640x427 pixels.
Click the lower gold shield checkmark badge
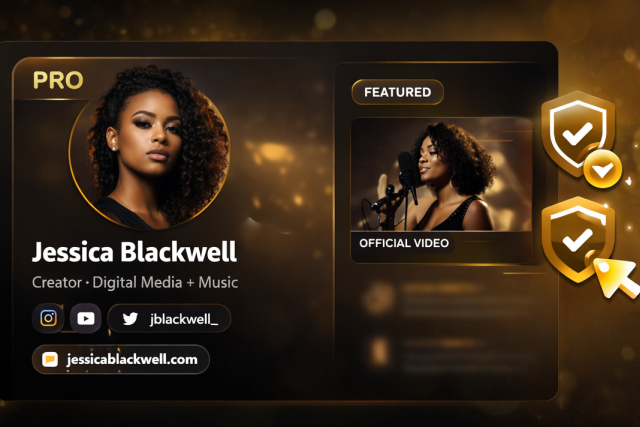[x=577, y=240]
